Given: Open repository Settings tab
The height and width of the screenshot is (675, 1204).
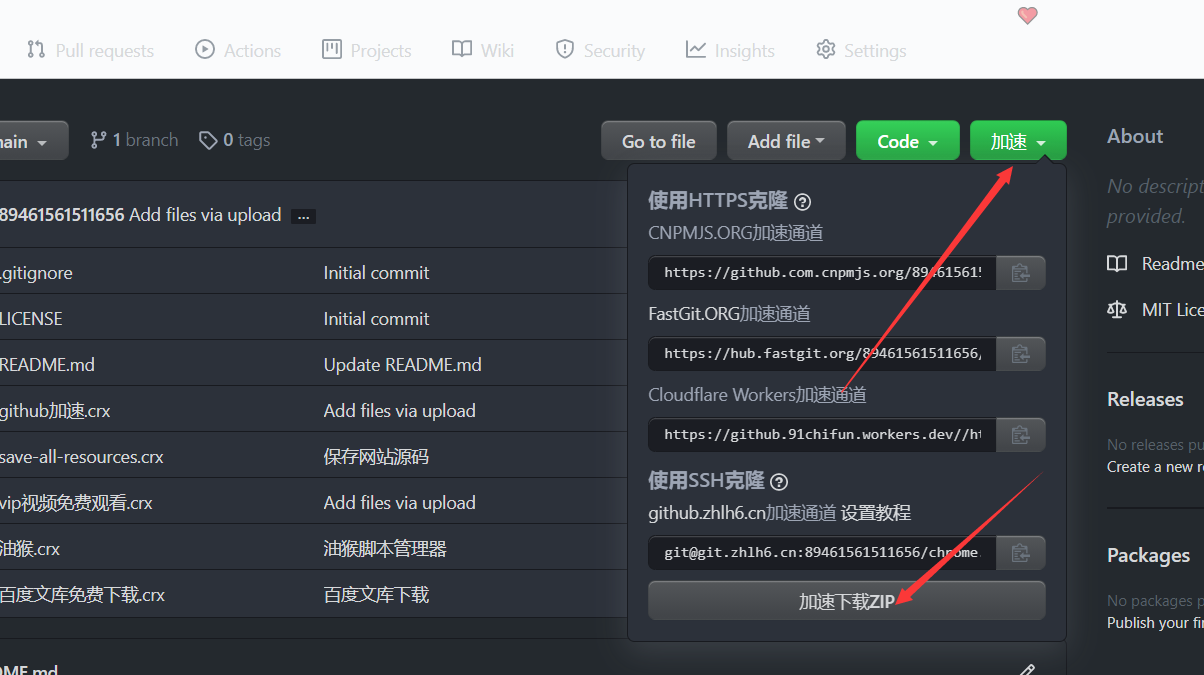Looking at the screenshot, I should pyautogui.click(x=861, y=50).
